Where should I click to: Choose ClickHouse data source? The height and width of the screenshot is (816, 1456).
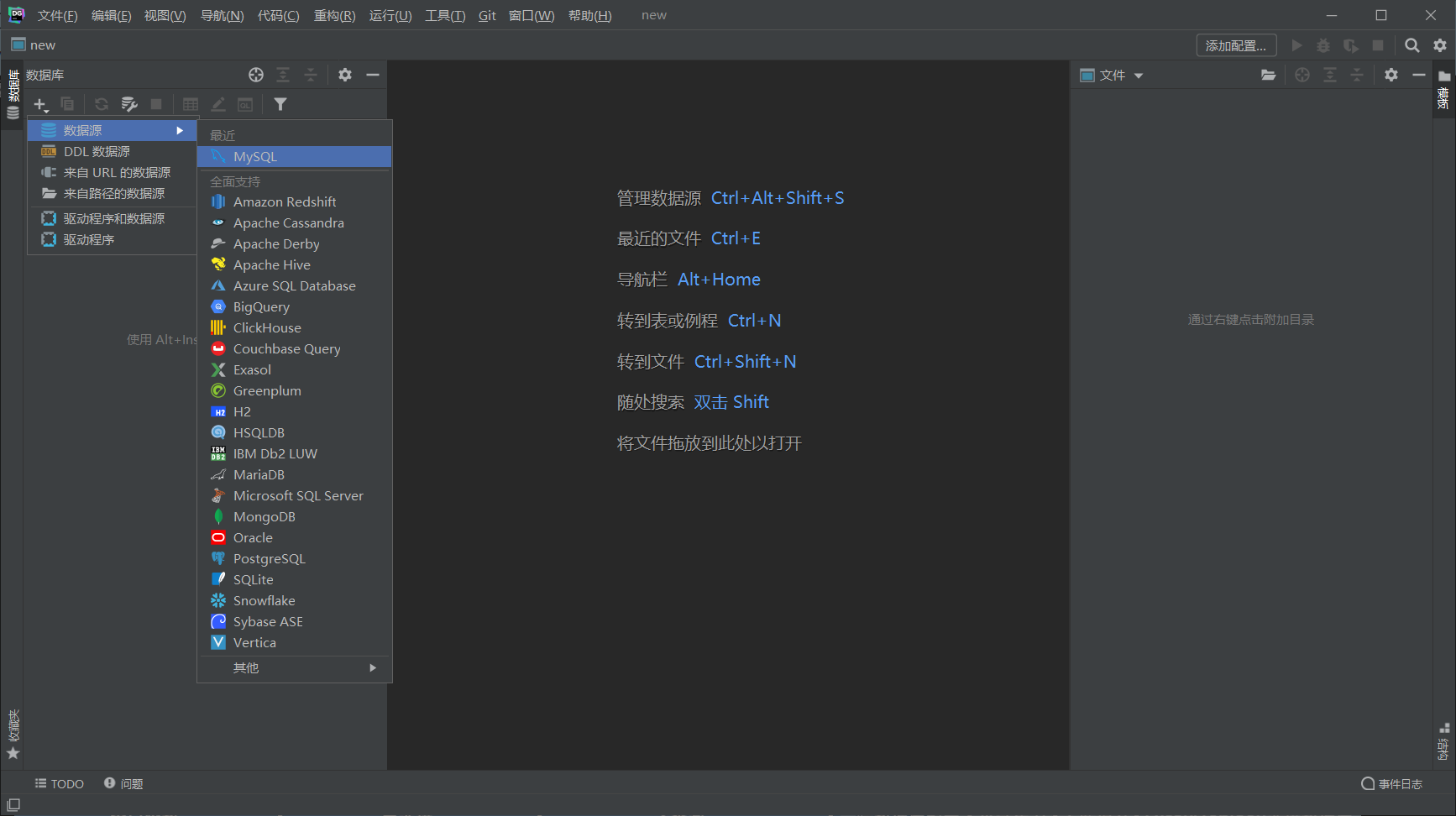[x=295, y=327]
